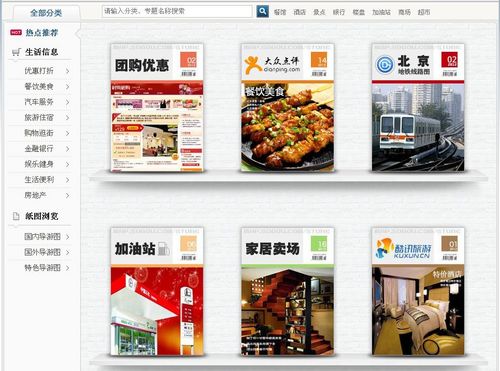Open the 加油站 magazine cover on the shelf
The width and height of the screenshot is (500, 371).
pyautogui.click(x=157, y=292)
